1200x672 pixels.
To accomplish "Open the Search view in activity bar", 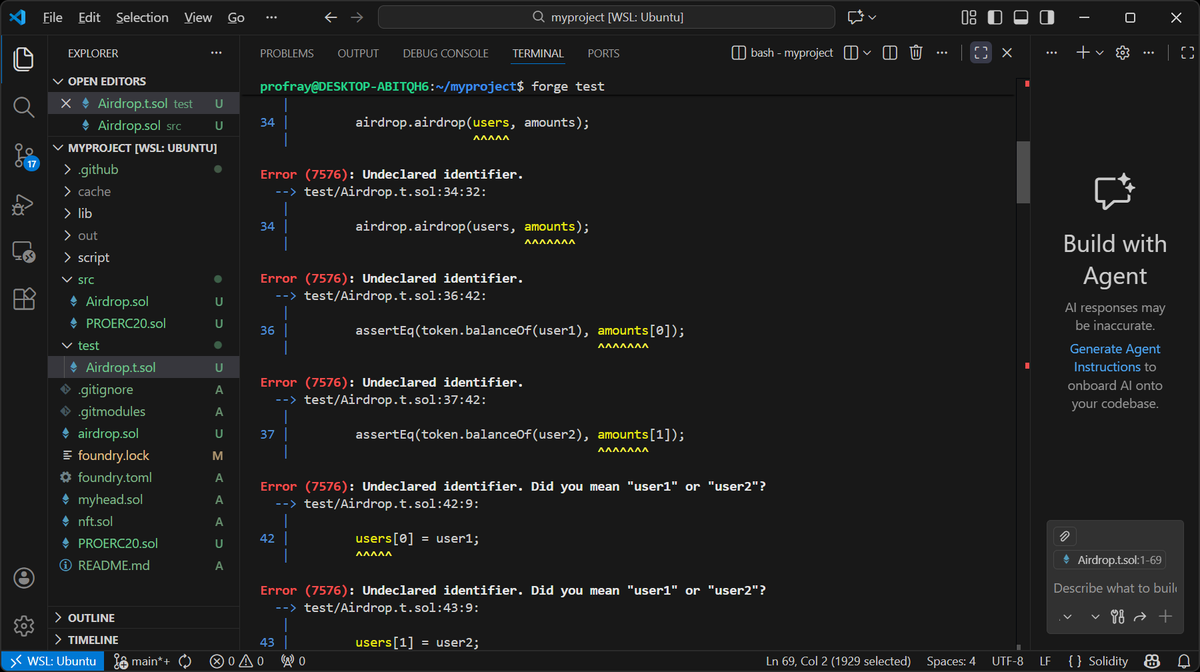I will 24,107.
